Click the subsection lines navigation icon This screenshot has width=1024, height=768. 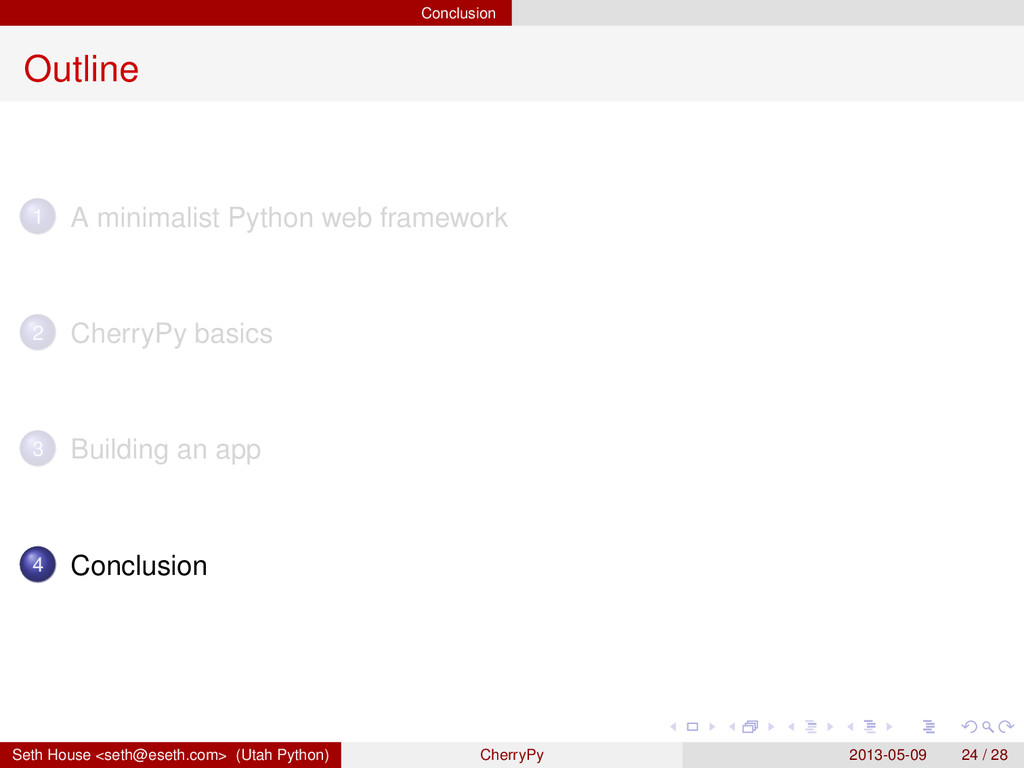coord(811,727)
